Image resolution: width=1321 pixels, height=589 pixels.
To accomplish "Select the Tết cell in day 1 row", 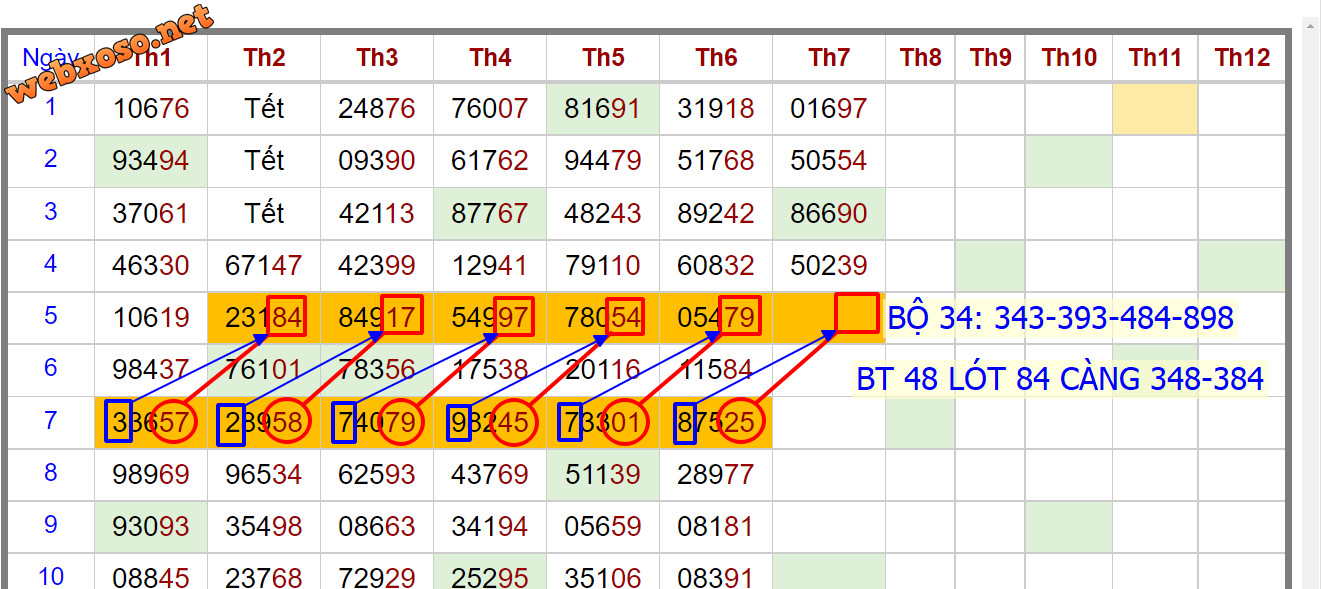I will pos(264,109).
